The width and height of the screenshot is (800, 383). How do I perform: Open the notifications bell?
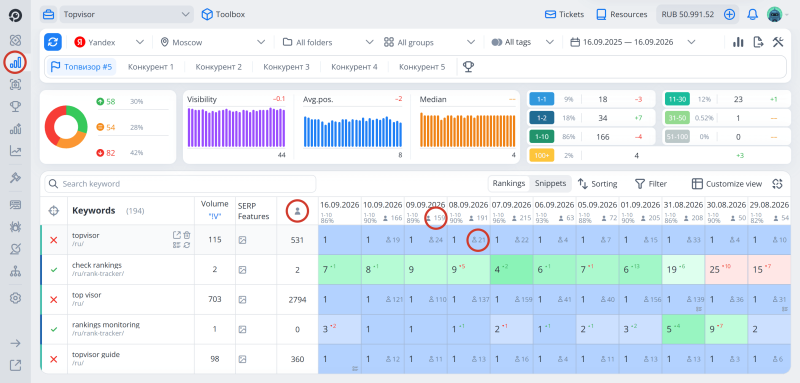point(752,14)
